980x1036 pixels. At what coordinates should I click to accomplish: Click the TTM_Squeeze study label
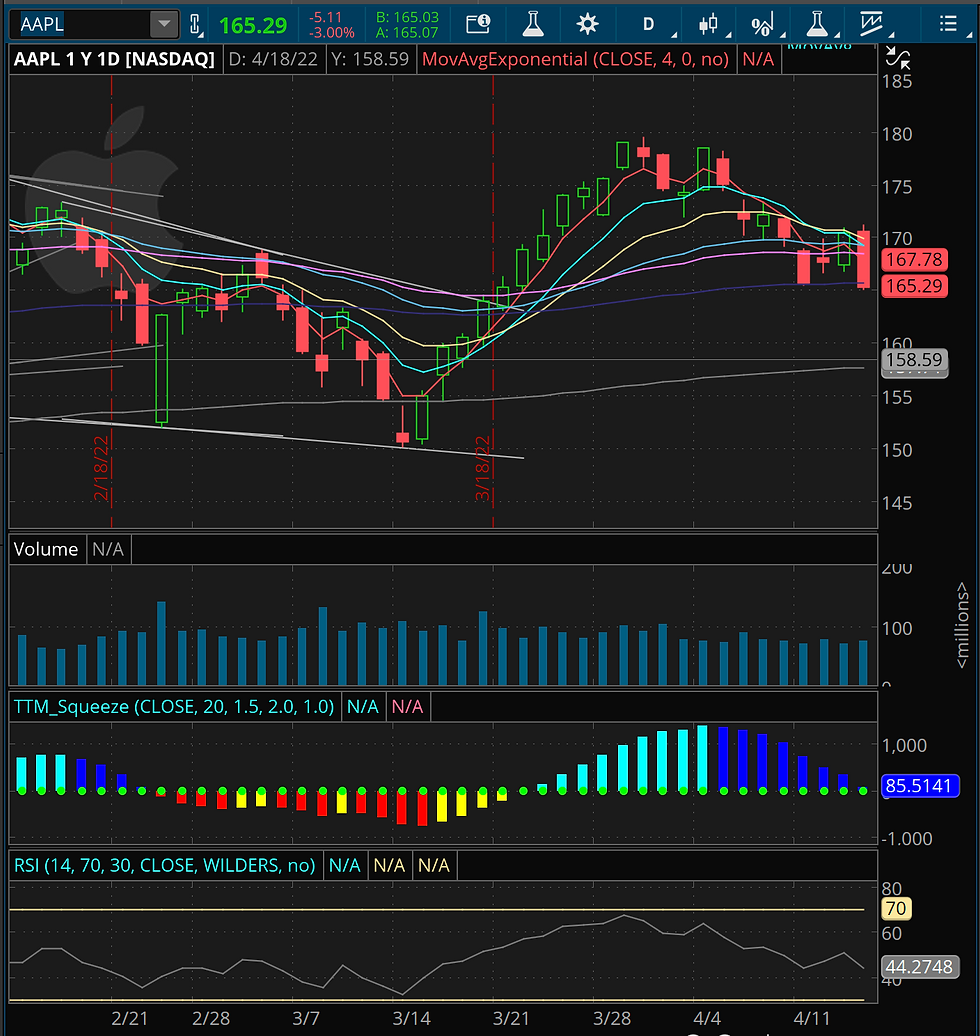[174, 706]
